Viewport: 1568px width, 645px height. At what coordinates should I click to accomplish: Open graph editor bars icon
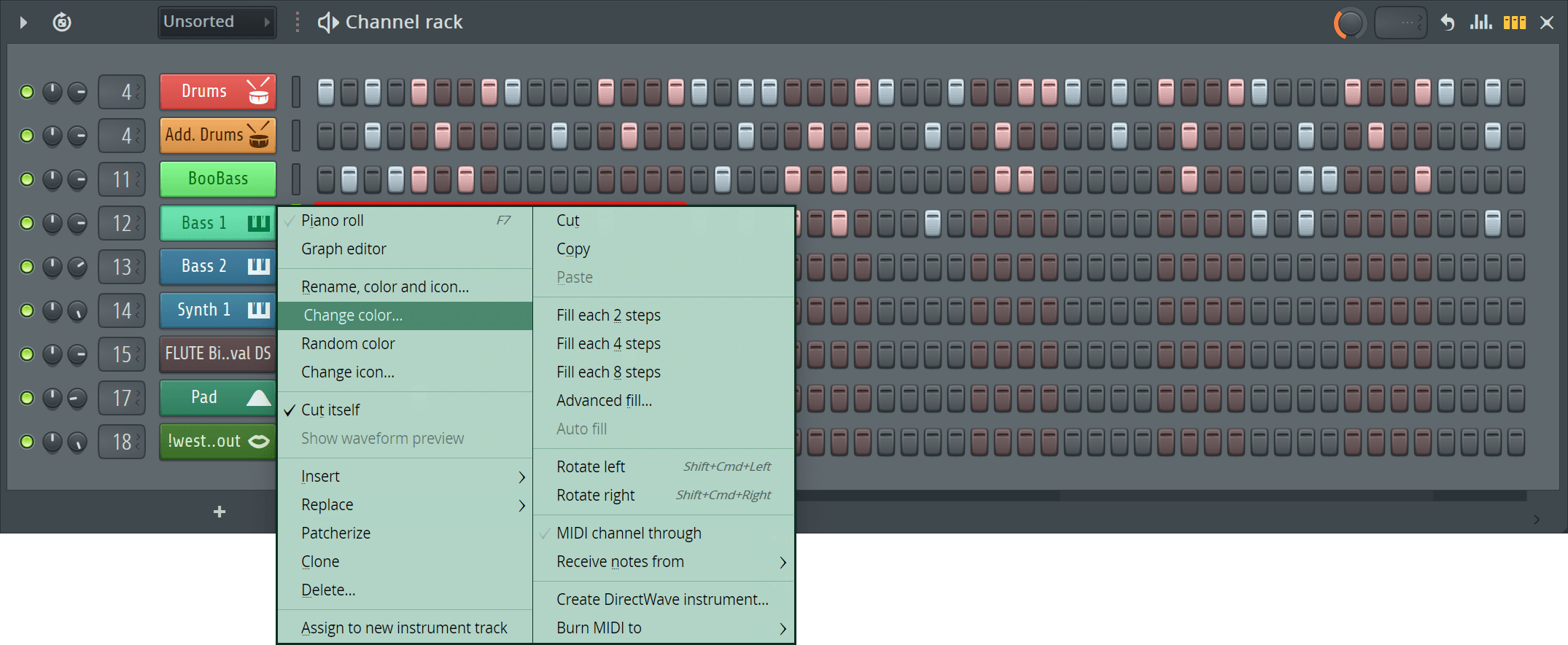tap(1480, 23)
